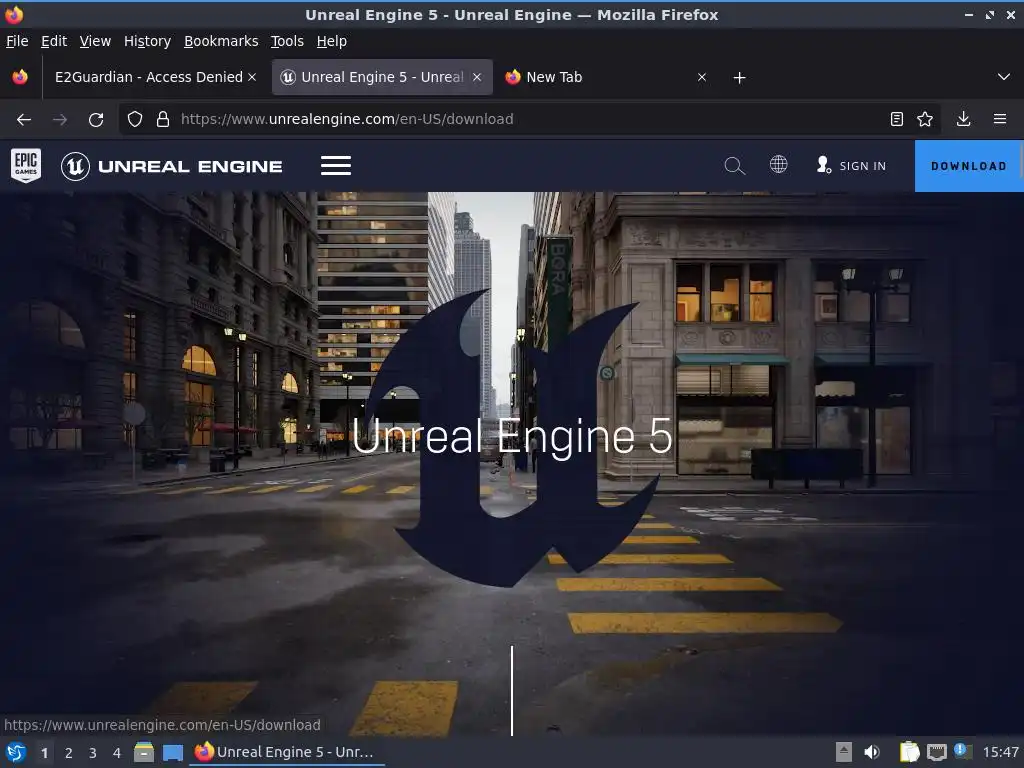Open the Tools menu

(x=287, y=41)
